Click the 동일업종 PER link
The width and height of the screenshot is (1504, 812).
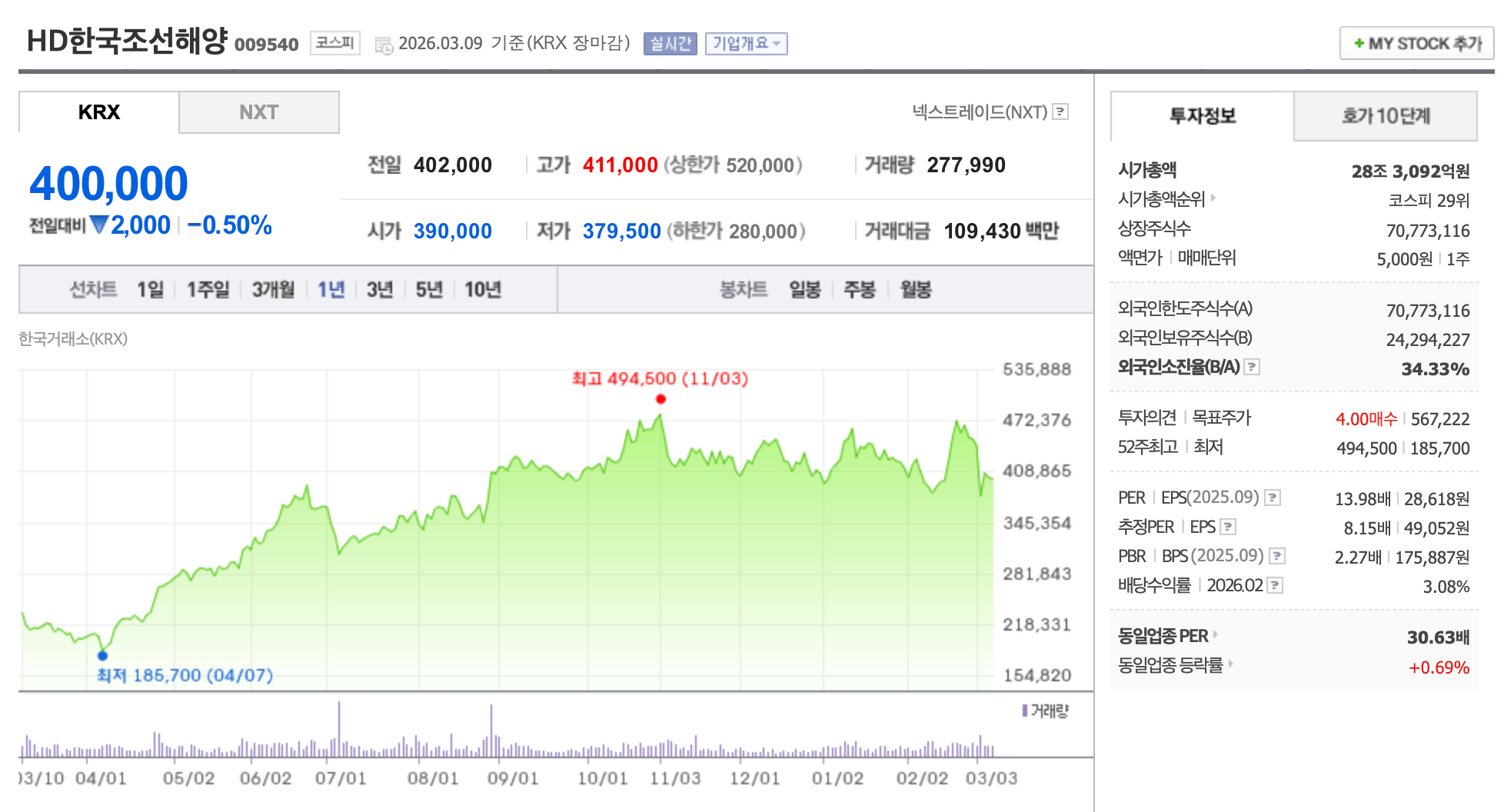click(1163, 636)
